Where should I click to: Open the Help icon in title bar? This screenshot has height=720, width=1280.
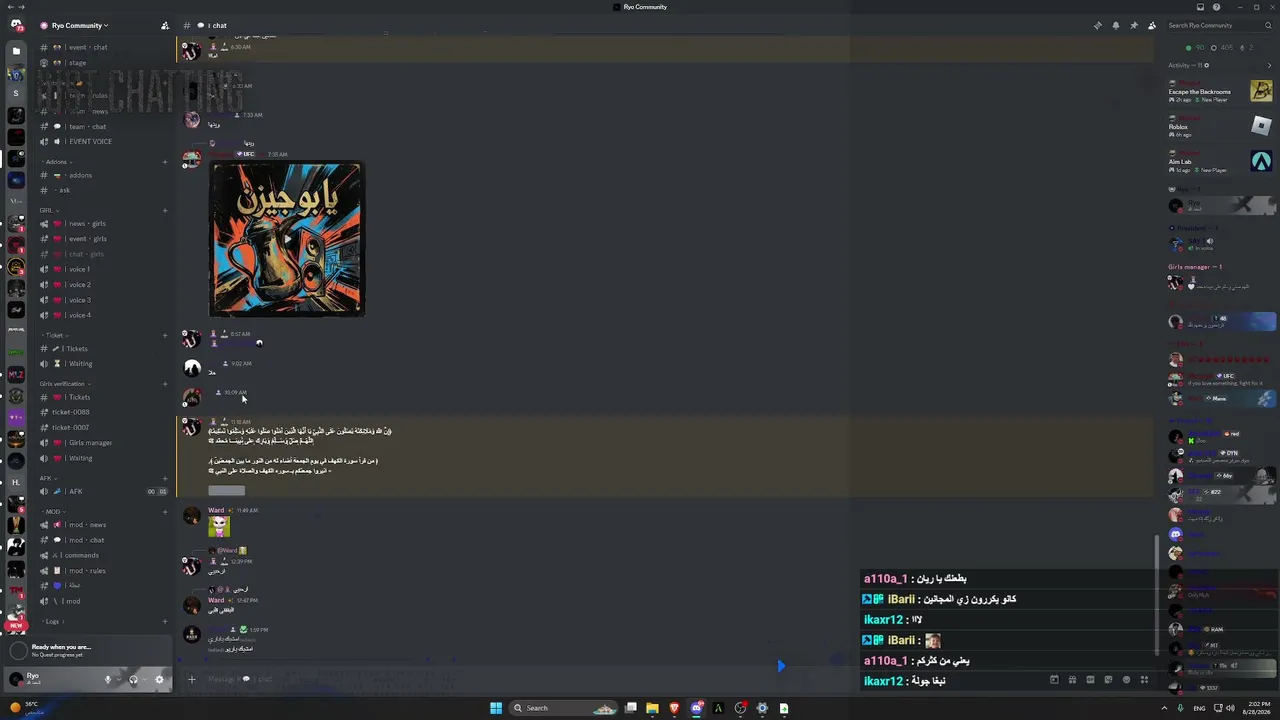1217,7
